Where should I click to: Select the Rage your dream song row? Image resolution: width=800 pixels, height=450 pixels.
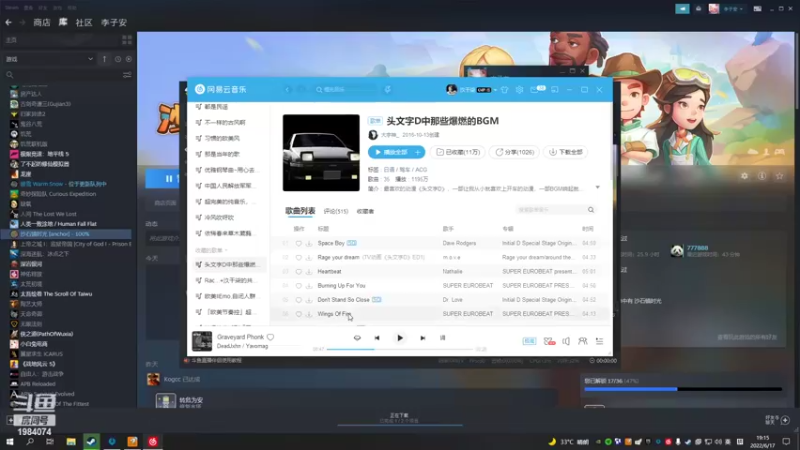pyautogui.click(x=440, y=257)
